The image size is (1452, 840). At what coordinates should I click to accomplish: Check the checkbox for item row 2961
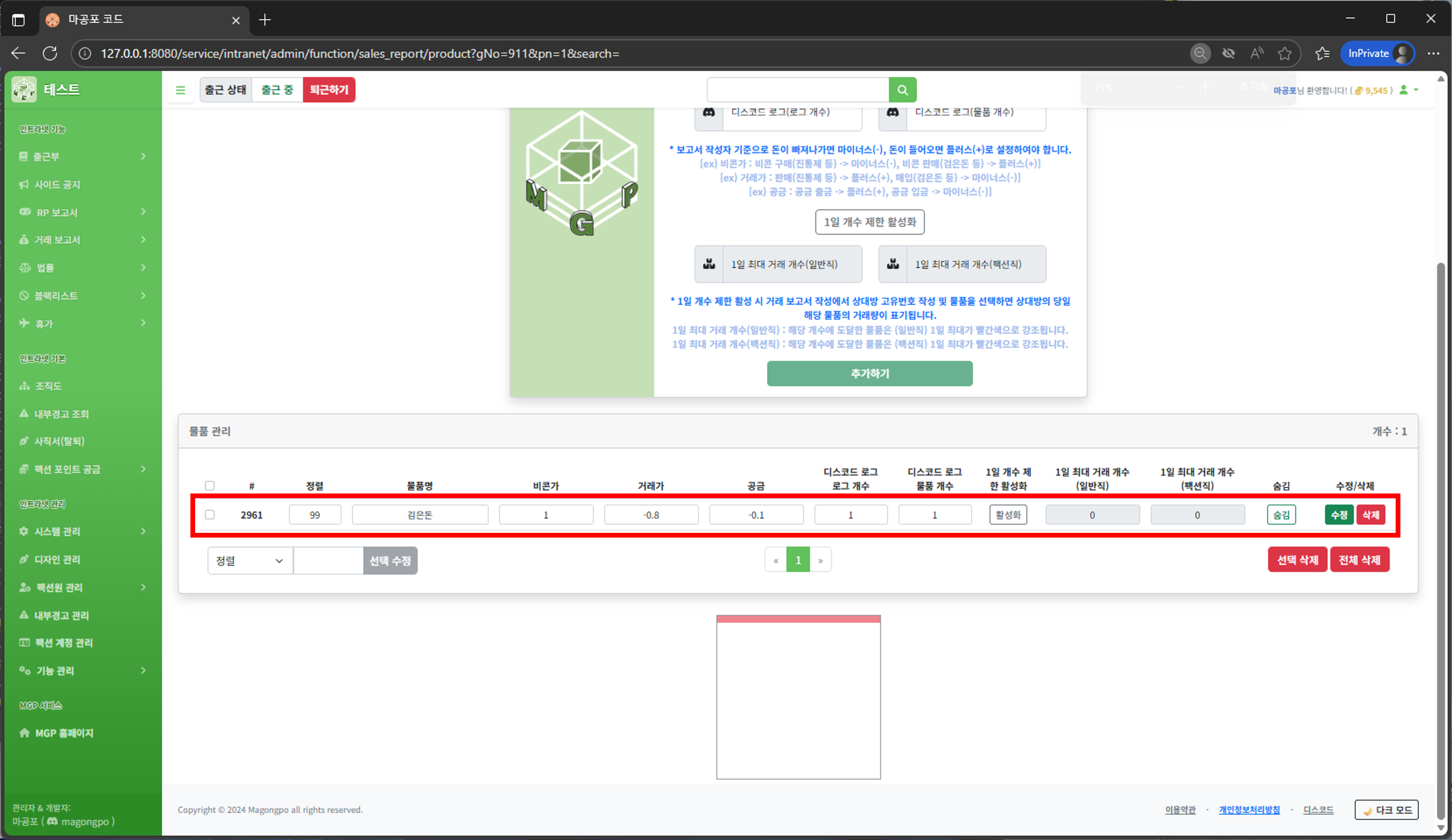210,515
